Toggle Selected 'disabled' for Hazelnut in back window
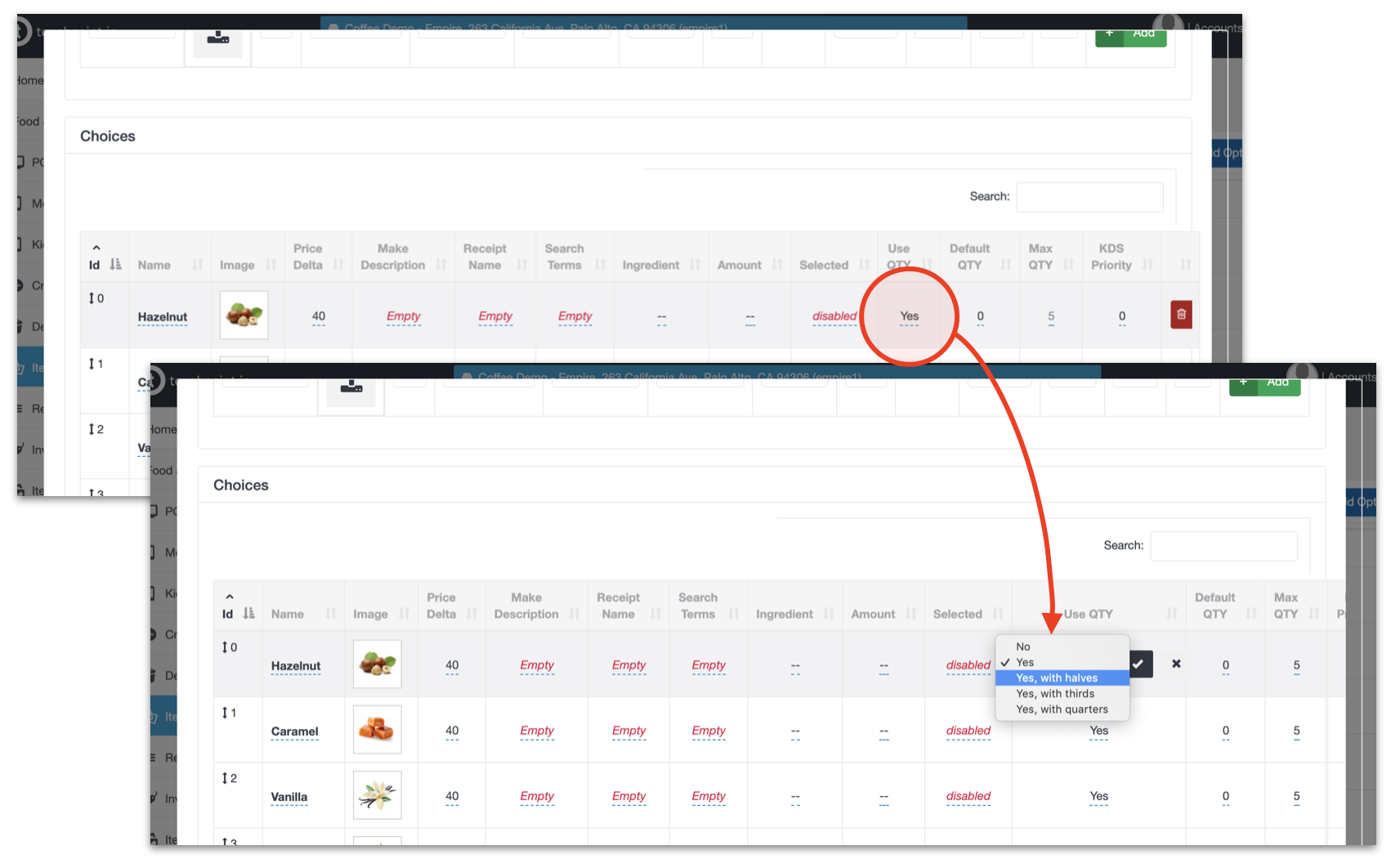Image resolution: width=1391 pixels, height=868 pixels. point(834,316)
